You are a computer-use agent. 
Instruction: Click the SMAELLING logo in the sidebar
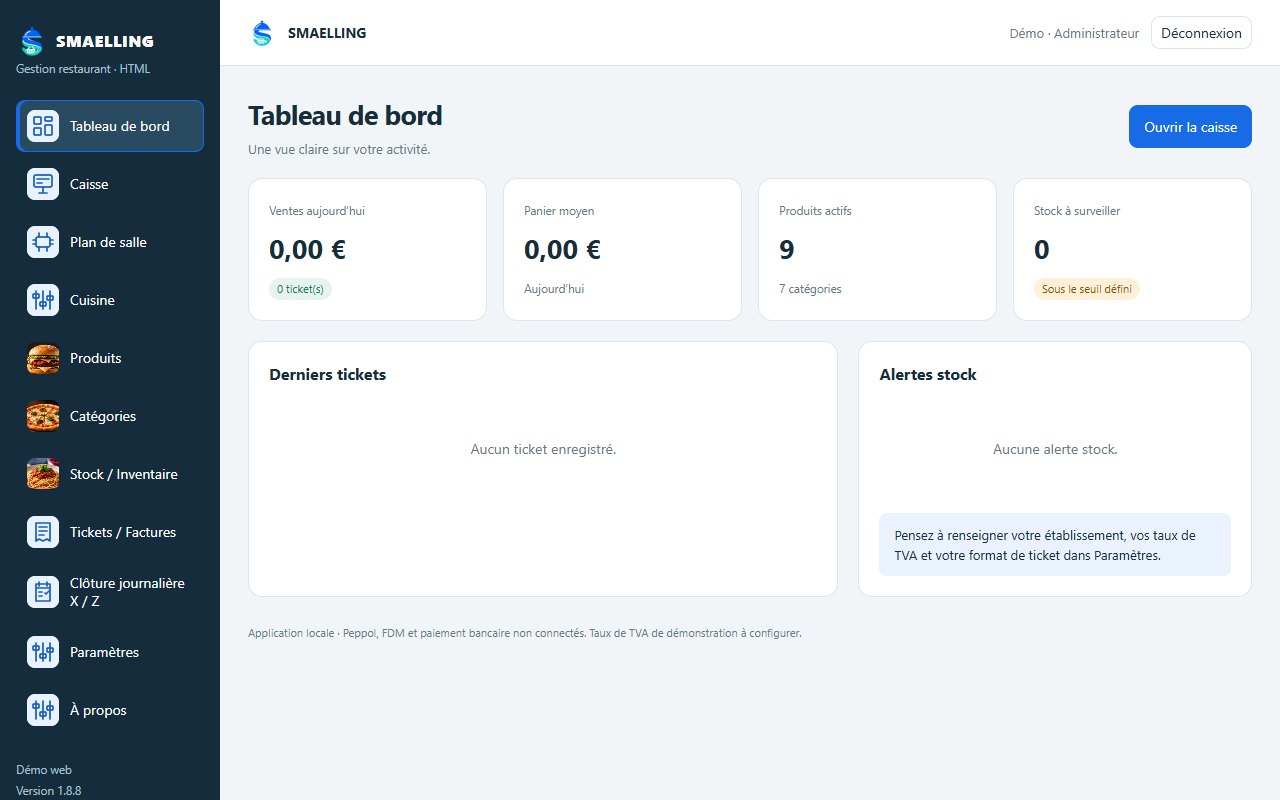32,41
